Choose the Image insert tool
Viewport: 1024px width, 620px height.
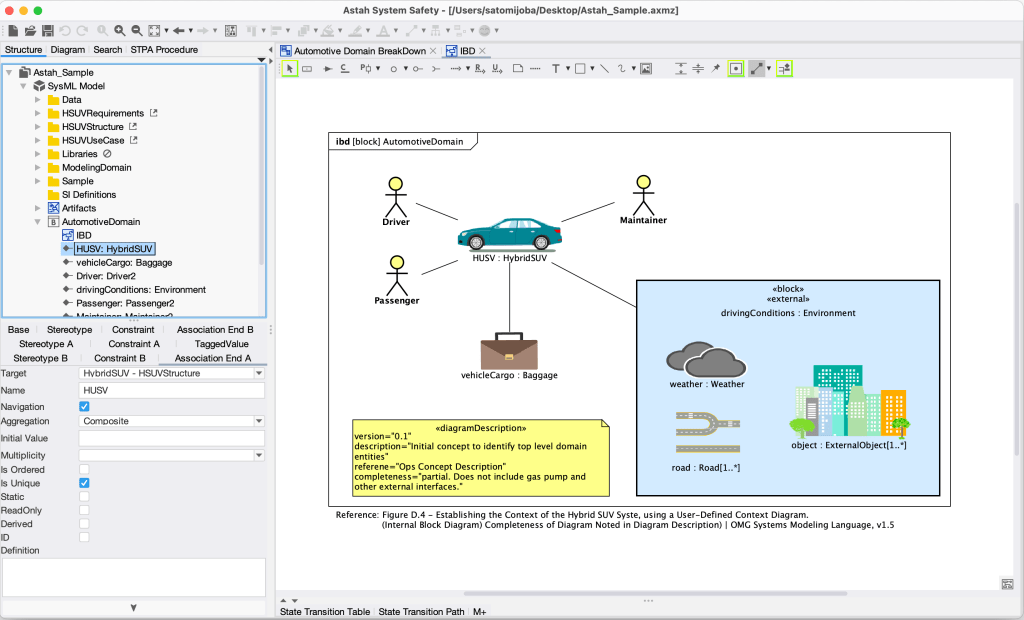[x=646, y=69]
